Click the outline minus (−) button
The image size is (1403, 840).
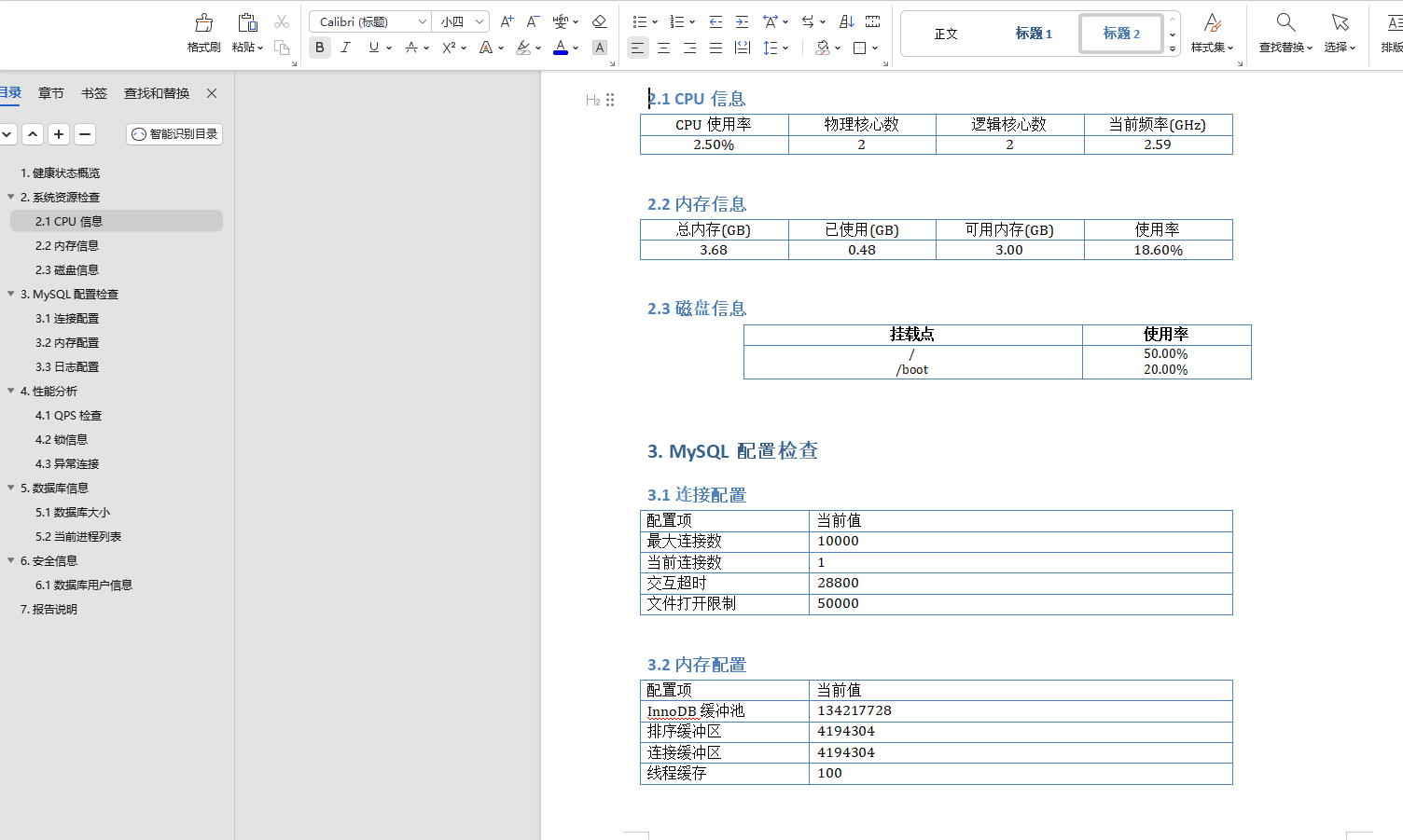(x=85, y=134)
